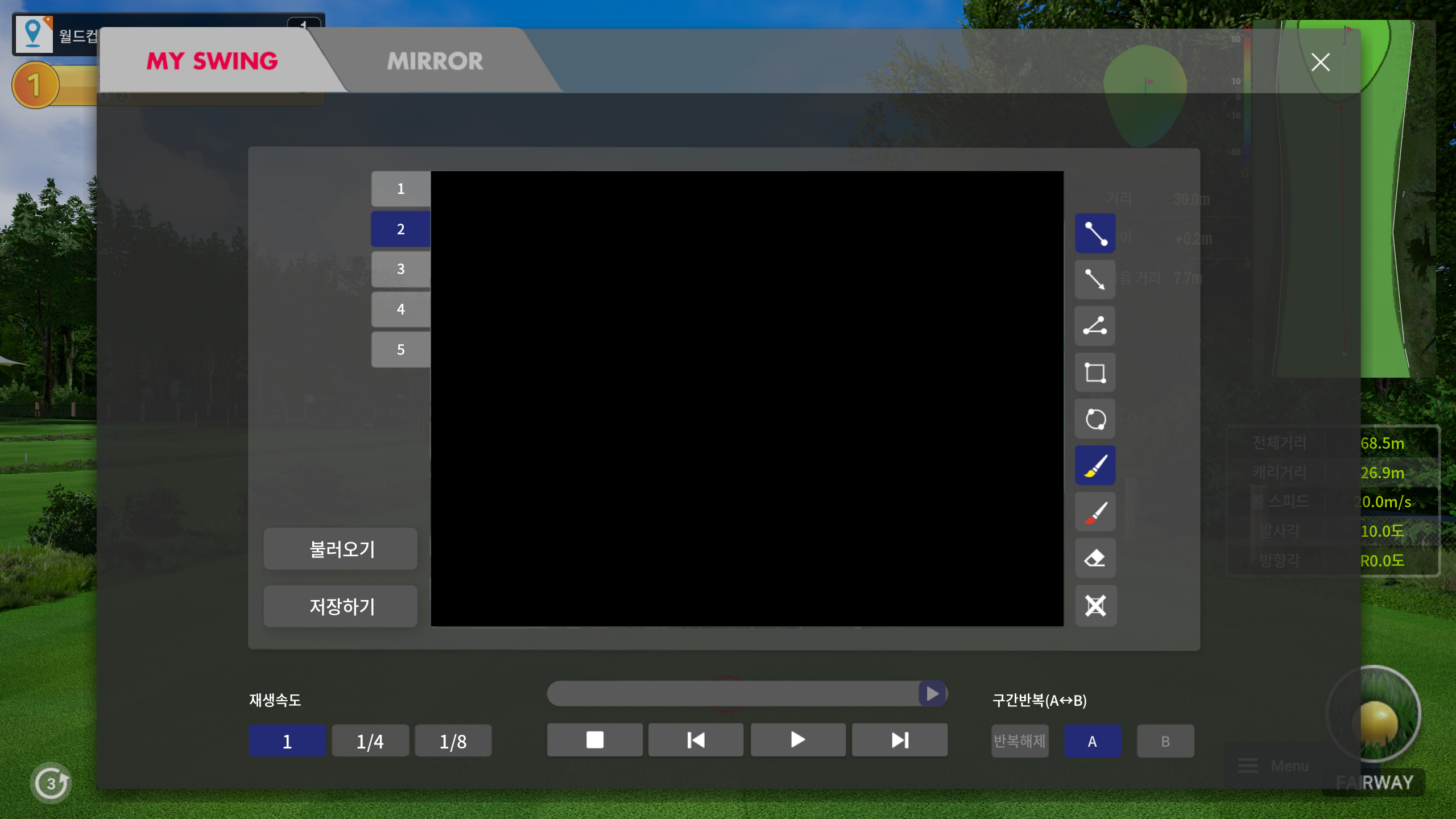Click the playback progress slider handle
Image resolution: width=1456 pixels, height=819 pixels.
[x=932, y=693]
